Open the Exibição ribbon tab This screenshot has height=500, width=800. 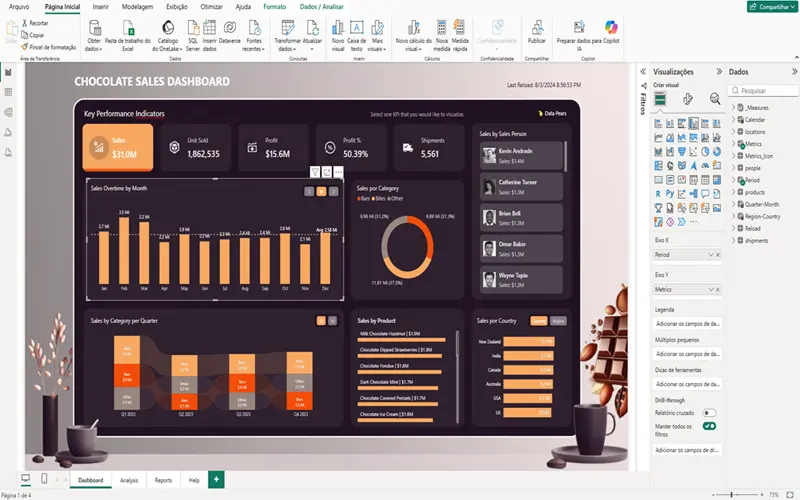click(x=177, y=7)
